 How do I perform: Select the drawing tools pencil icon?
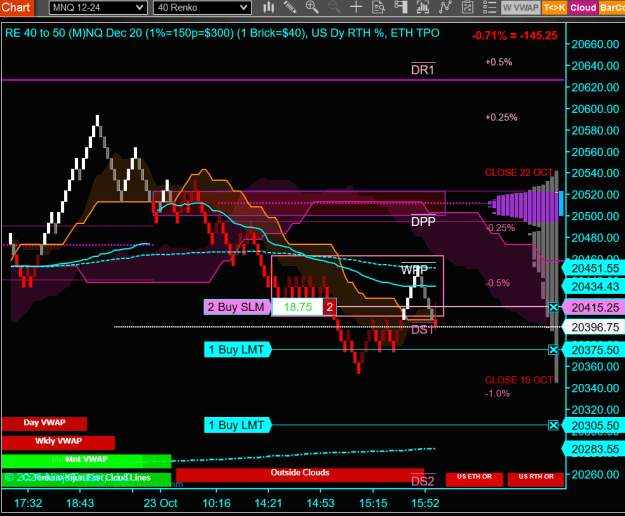pos(290,7)
